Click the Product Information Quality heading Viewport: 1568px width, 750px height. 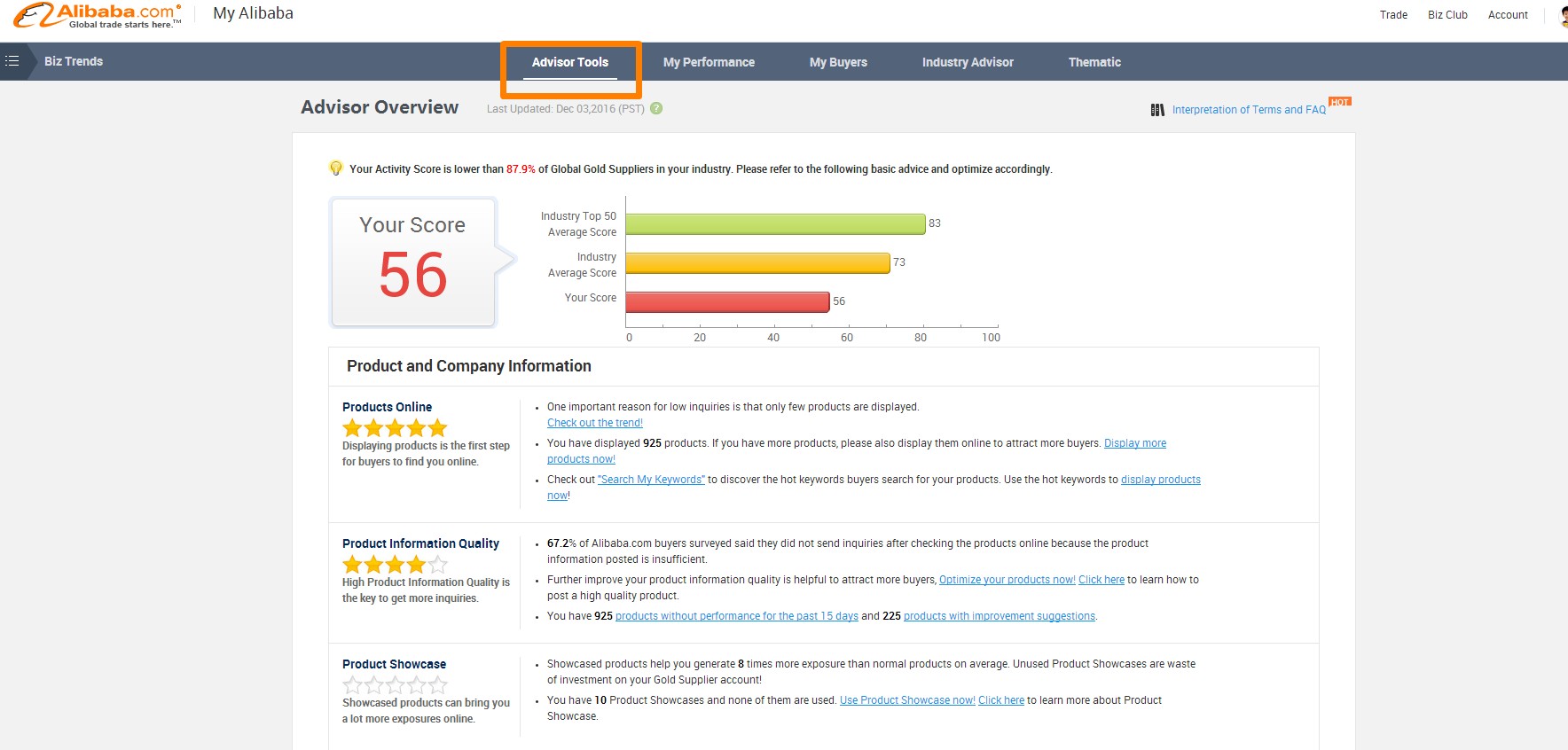(420, 543)
